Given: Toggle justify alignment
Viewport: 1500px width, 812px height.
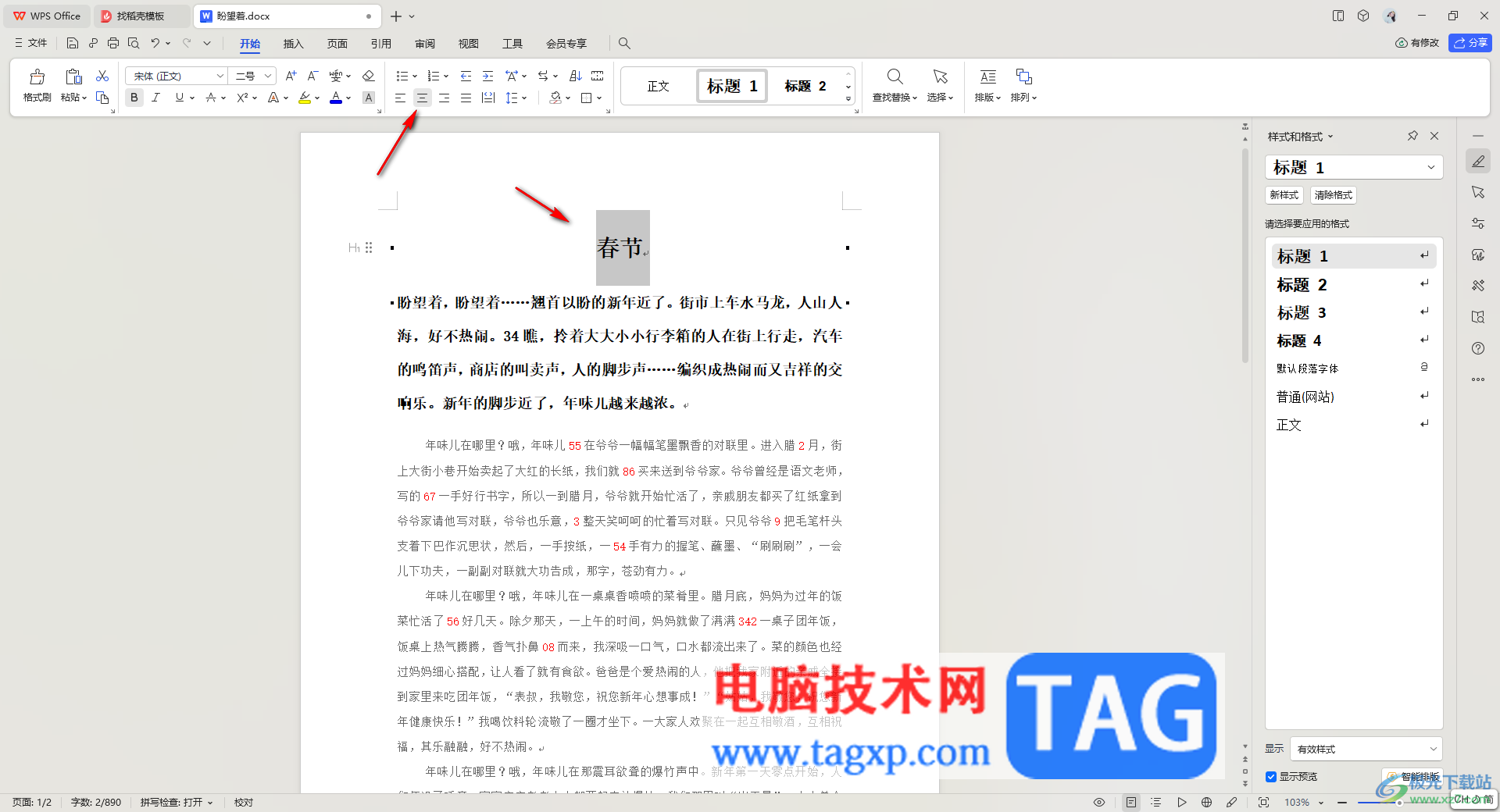Looking at the screenshot, I should [466, 98].
